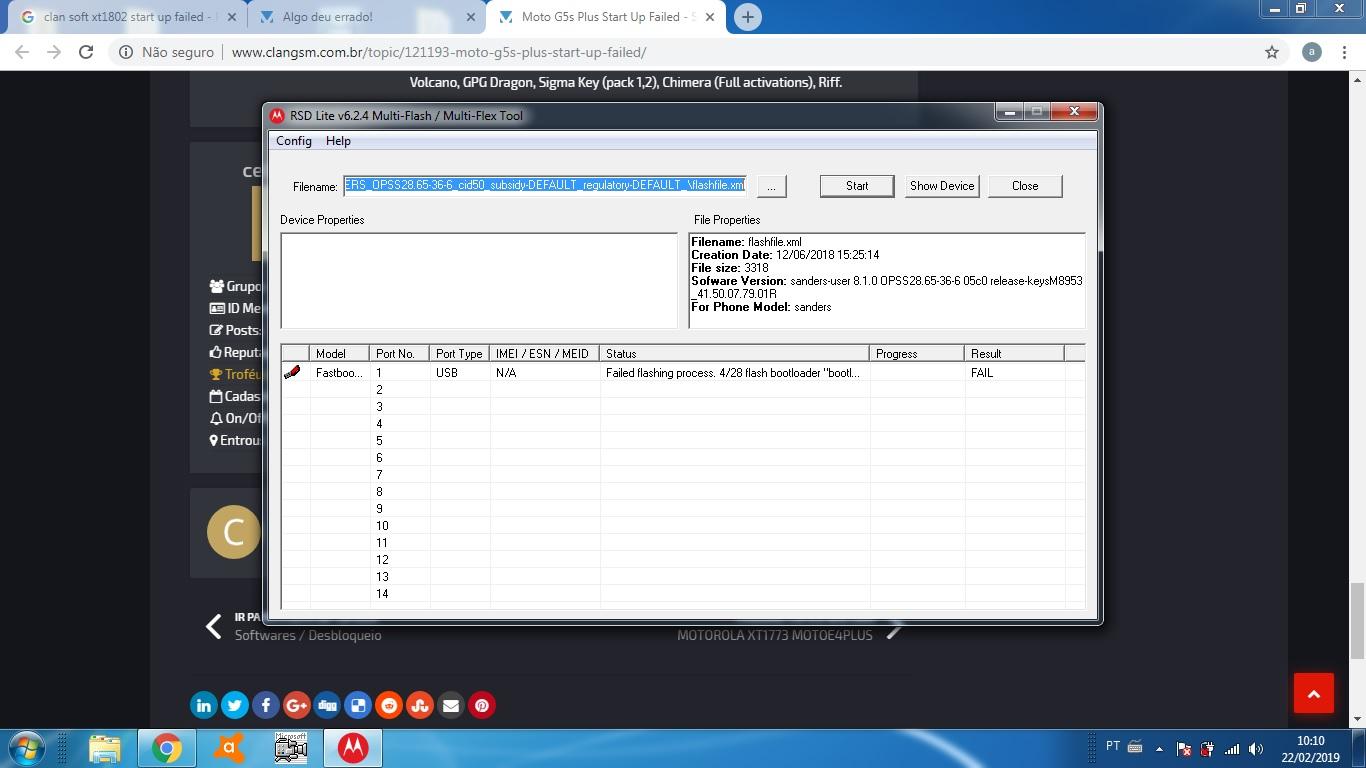Click the 'IMEI / ESN / MEID' column header
Image resolution: width=1366 pixels, height=768 pixels.
[545, 353]
